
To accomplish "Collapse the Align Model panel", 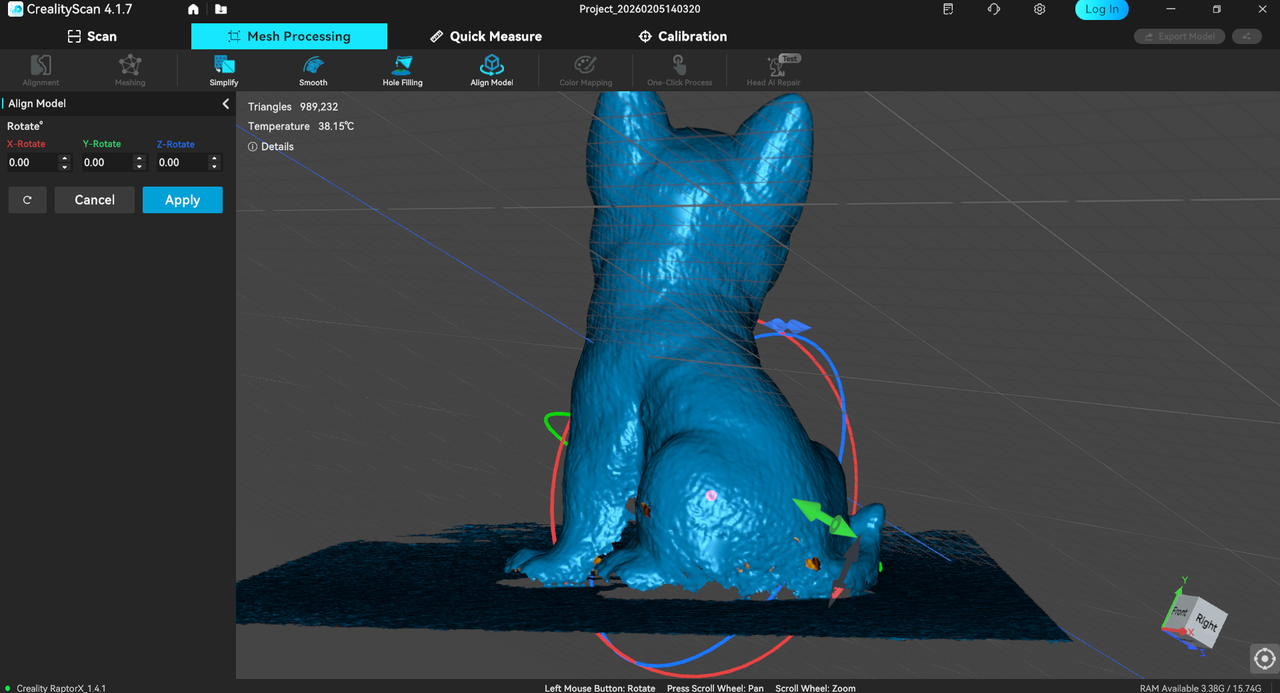I will 225,104.
